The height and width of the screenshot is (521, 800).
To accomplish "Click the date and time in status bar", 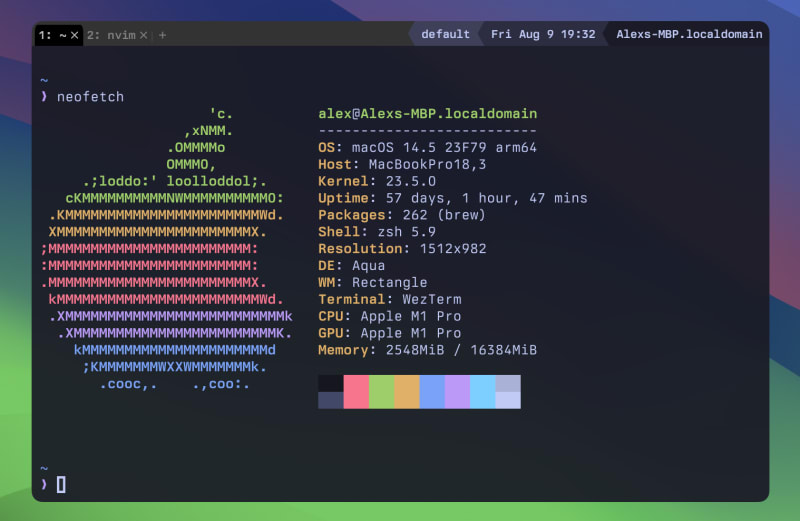I will tap(543, 34).
